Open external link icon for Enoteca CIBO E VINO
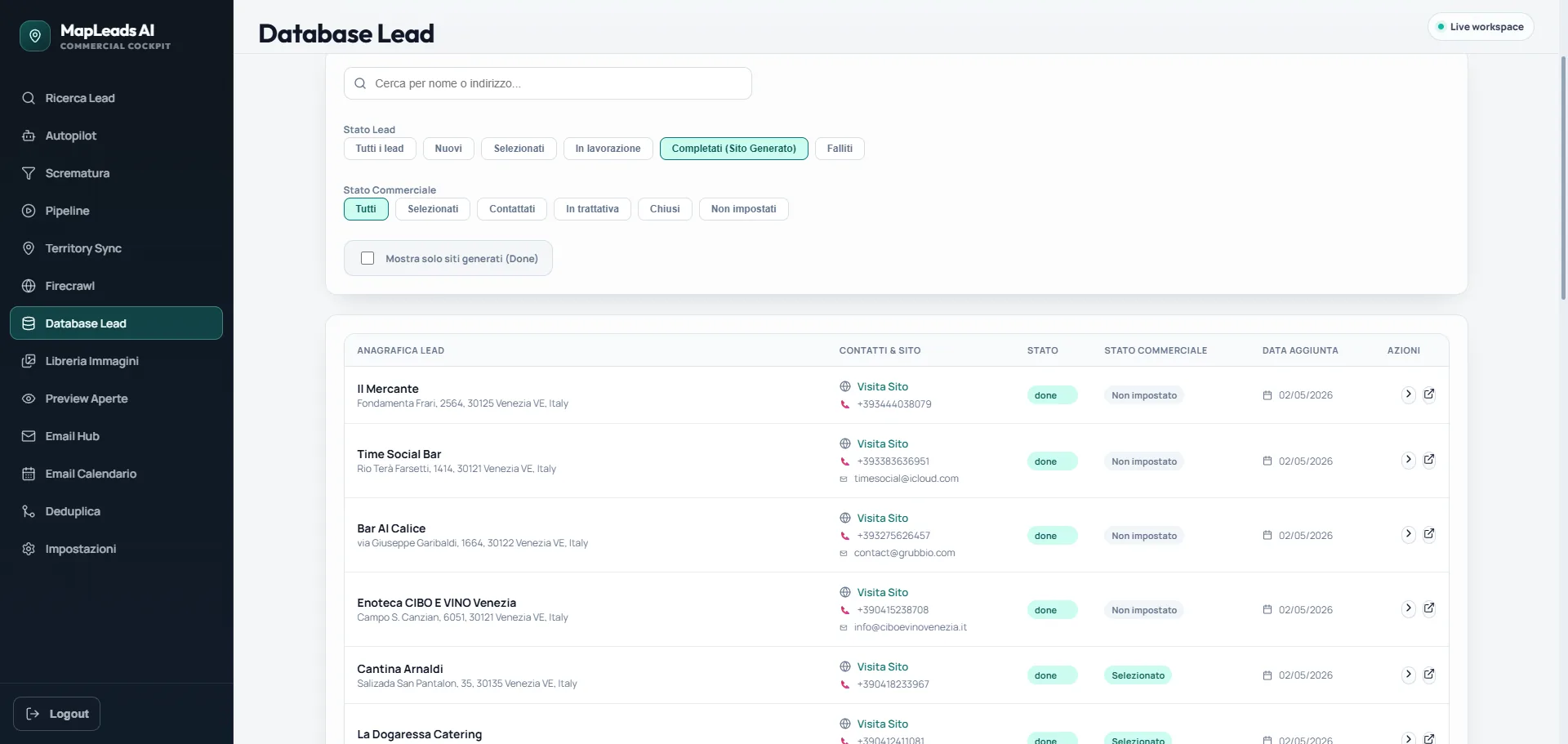The image size is (1568, 744). 1429,608
